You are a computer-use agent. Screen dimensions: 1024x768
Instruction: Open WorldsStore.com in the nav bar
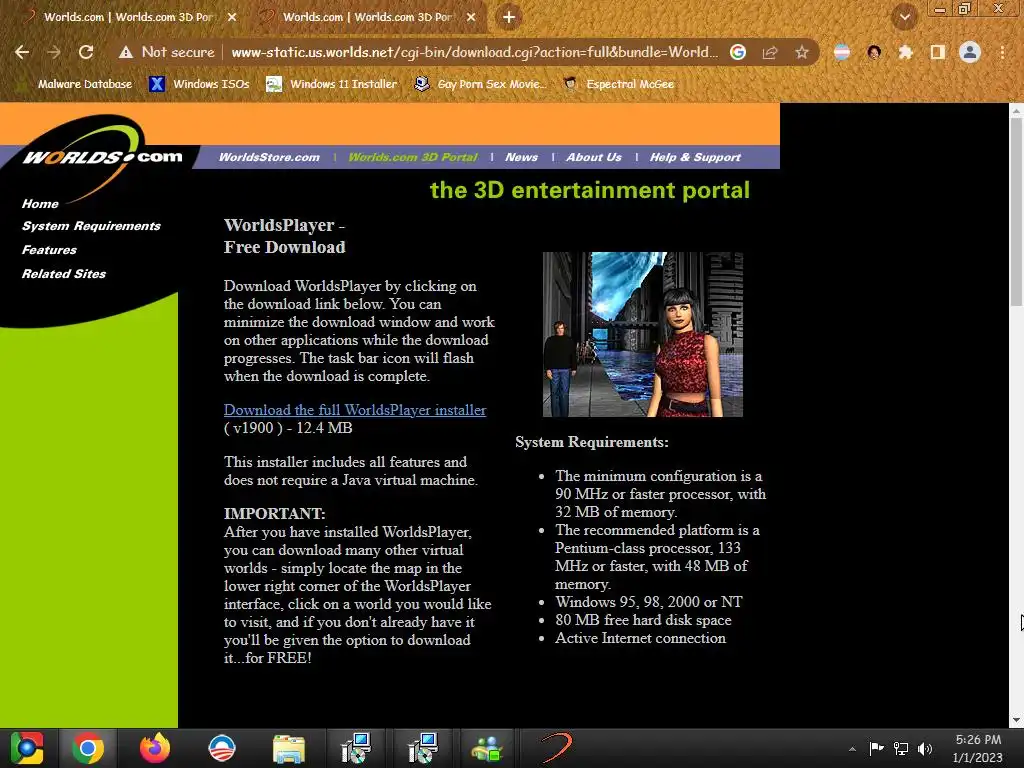(x=269, y=157)
